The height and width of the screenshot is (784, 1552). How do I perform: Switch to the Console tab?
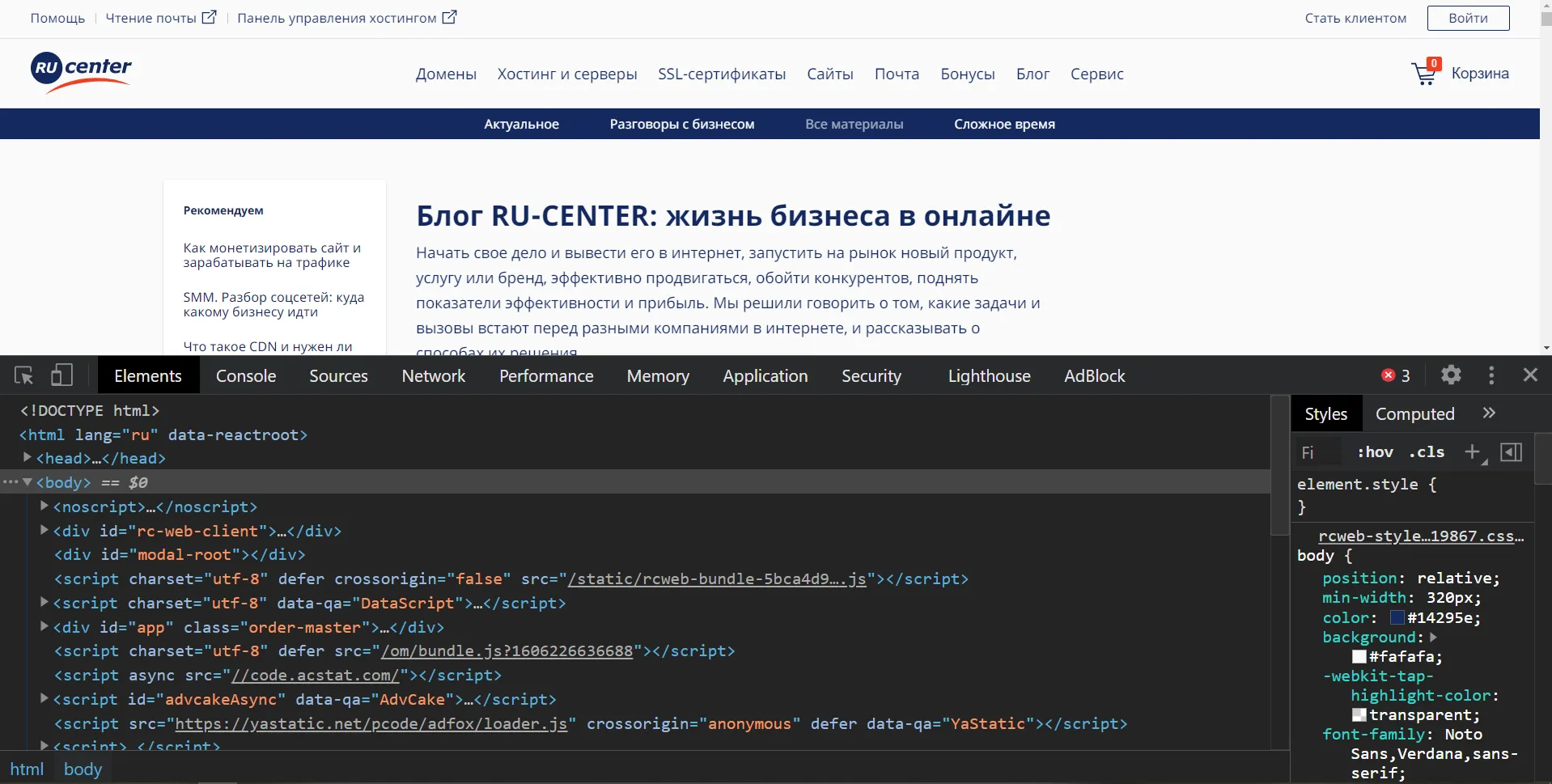point(246,375)
